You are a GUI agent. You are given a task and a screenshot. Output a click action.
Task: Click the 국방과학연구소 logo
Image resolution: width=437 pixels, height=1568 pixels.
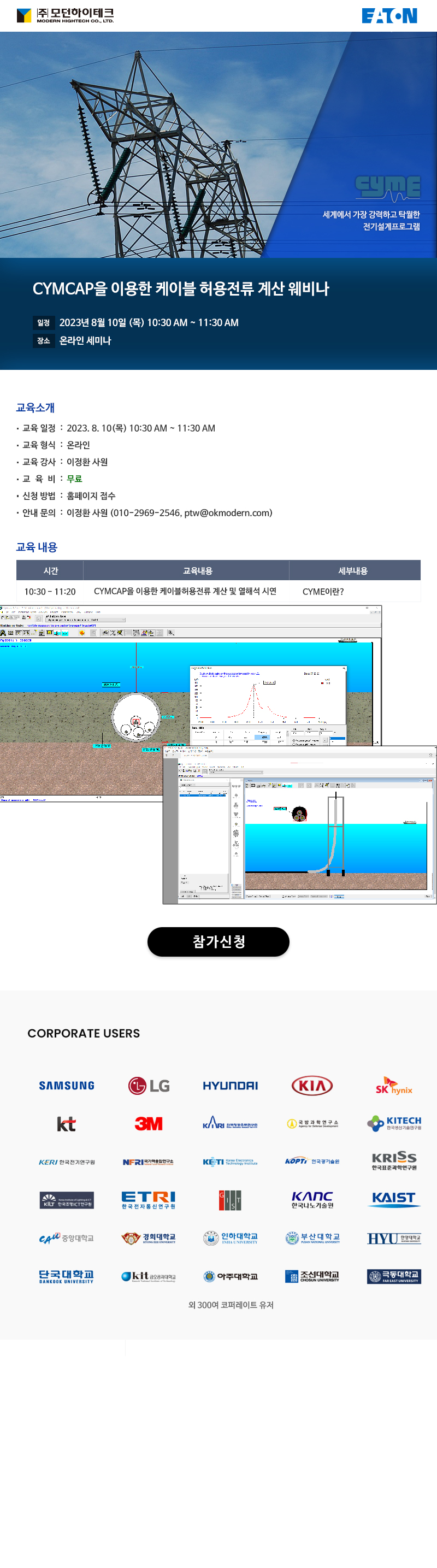(312, 1124)
